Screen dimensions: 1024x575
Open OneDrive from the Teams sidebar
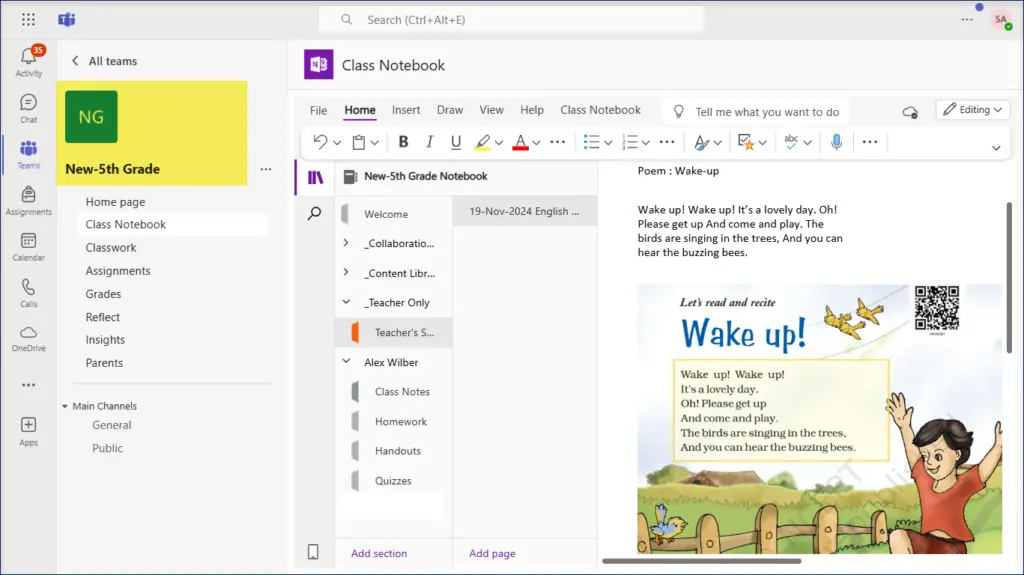(29, 338)
